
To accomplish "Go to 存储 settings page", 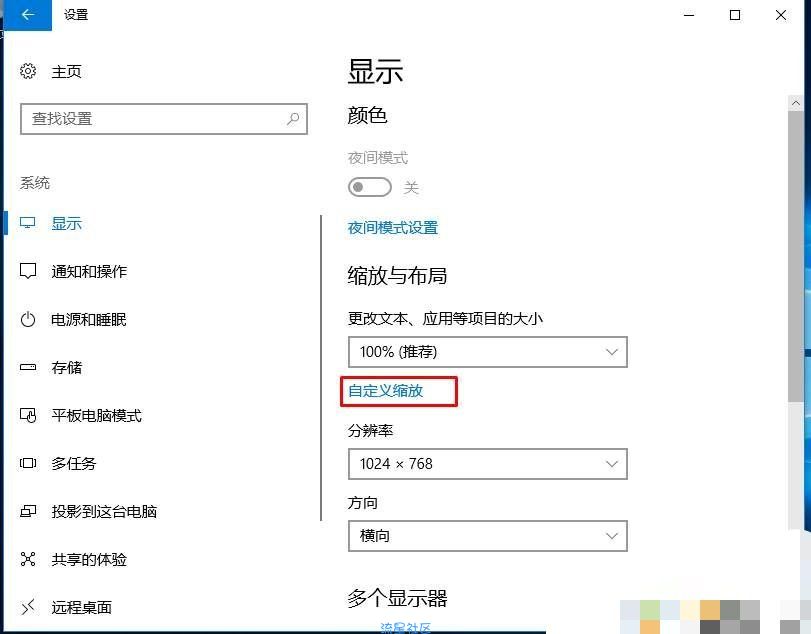I will 66,368.
